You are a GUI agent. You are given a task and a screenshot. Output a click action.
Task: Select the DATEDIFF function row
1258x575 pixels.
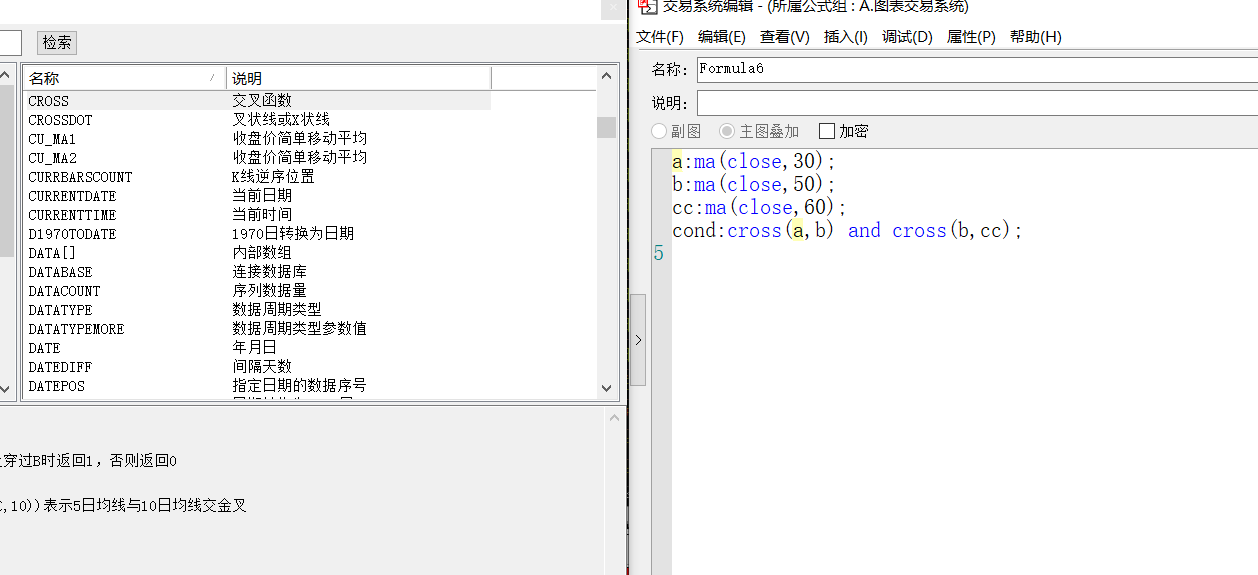(257, 367)
